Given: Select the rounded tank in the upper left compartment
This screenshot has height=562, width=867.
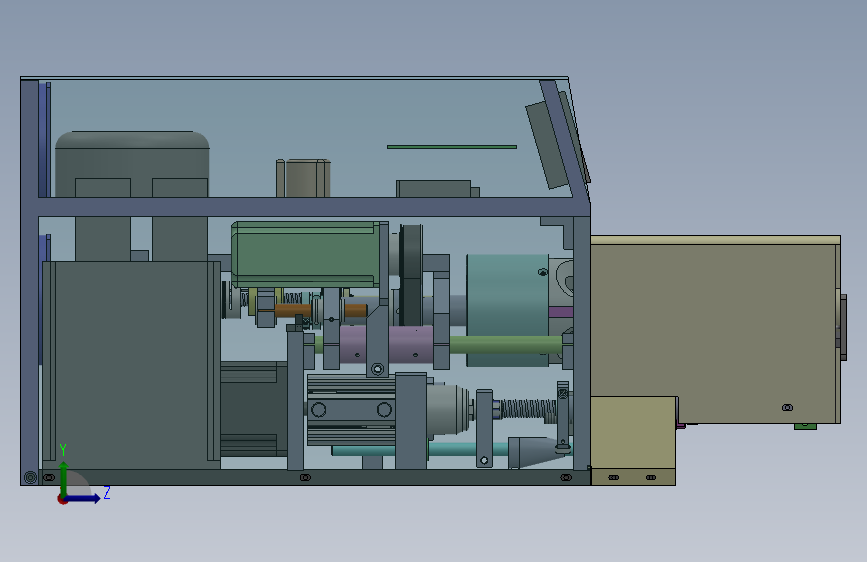Looking at the screenshot, I should (132, 164).
